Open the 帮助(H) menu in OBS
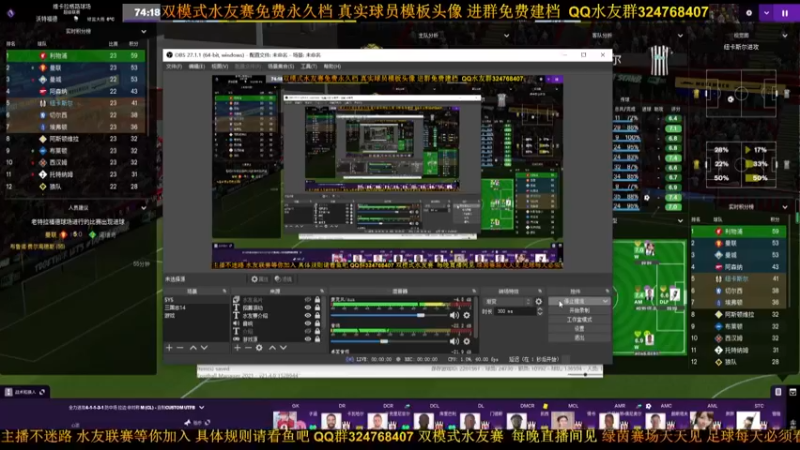The height and width of the screenshot is (450, 800). pyautogui.click(x=332, y=66)
